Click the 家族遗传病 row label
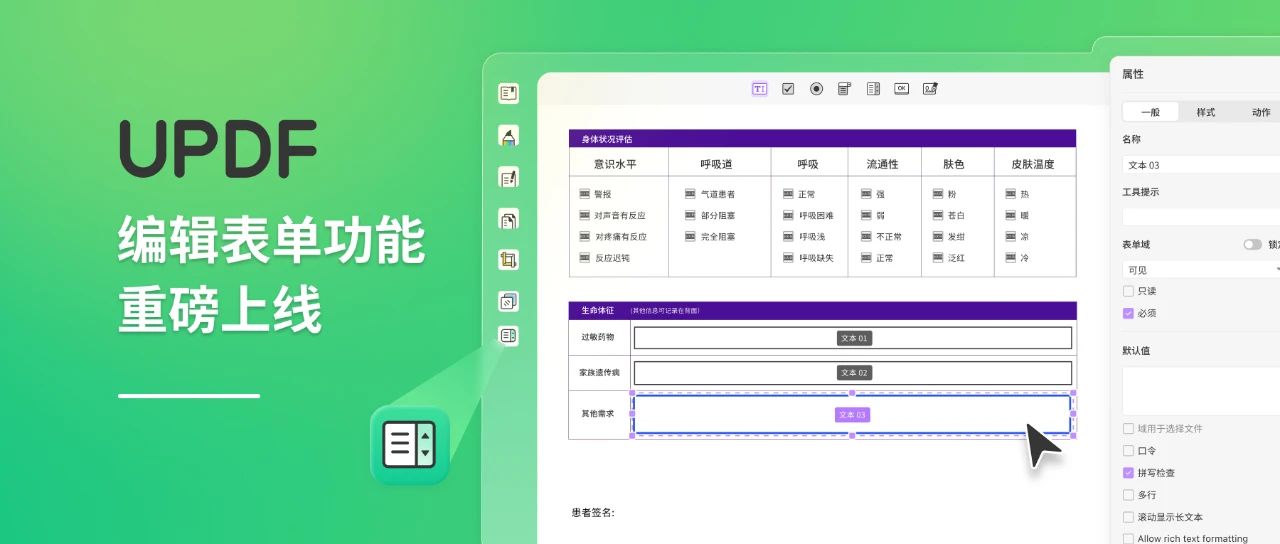Image resolution: width=1280 pixels, height=544 pixels. point(598,373)
